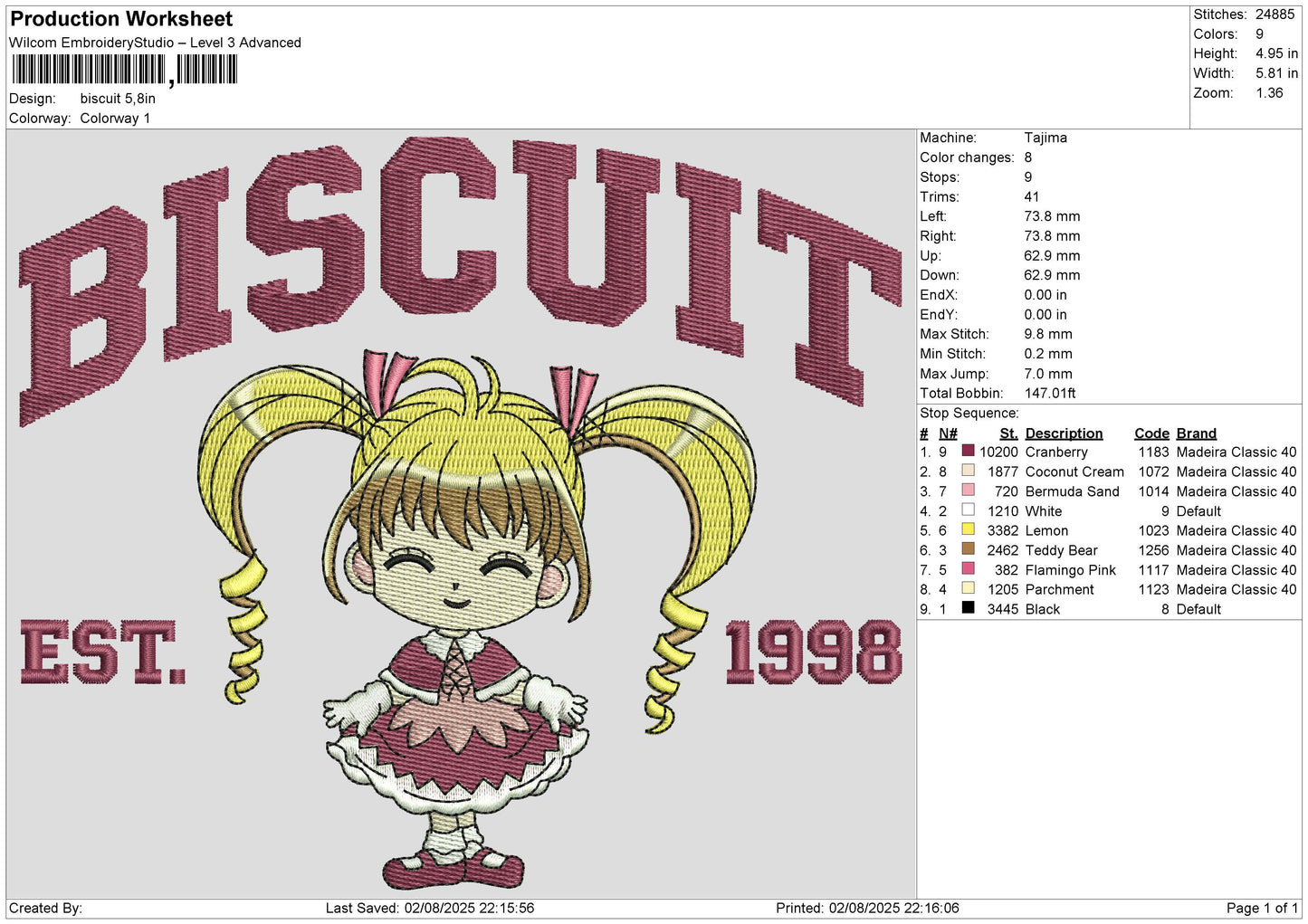Click the 'Page 1 of 1' indicator

point(1262,908)
